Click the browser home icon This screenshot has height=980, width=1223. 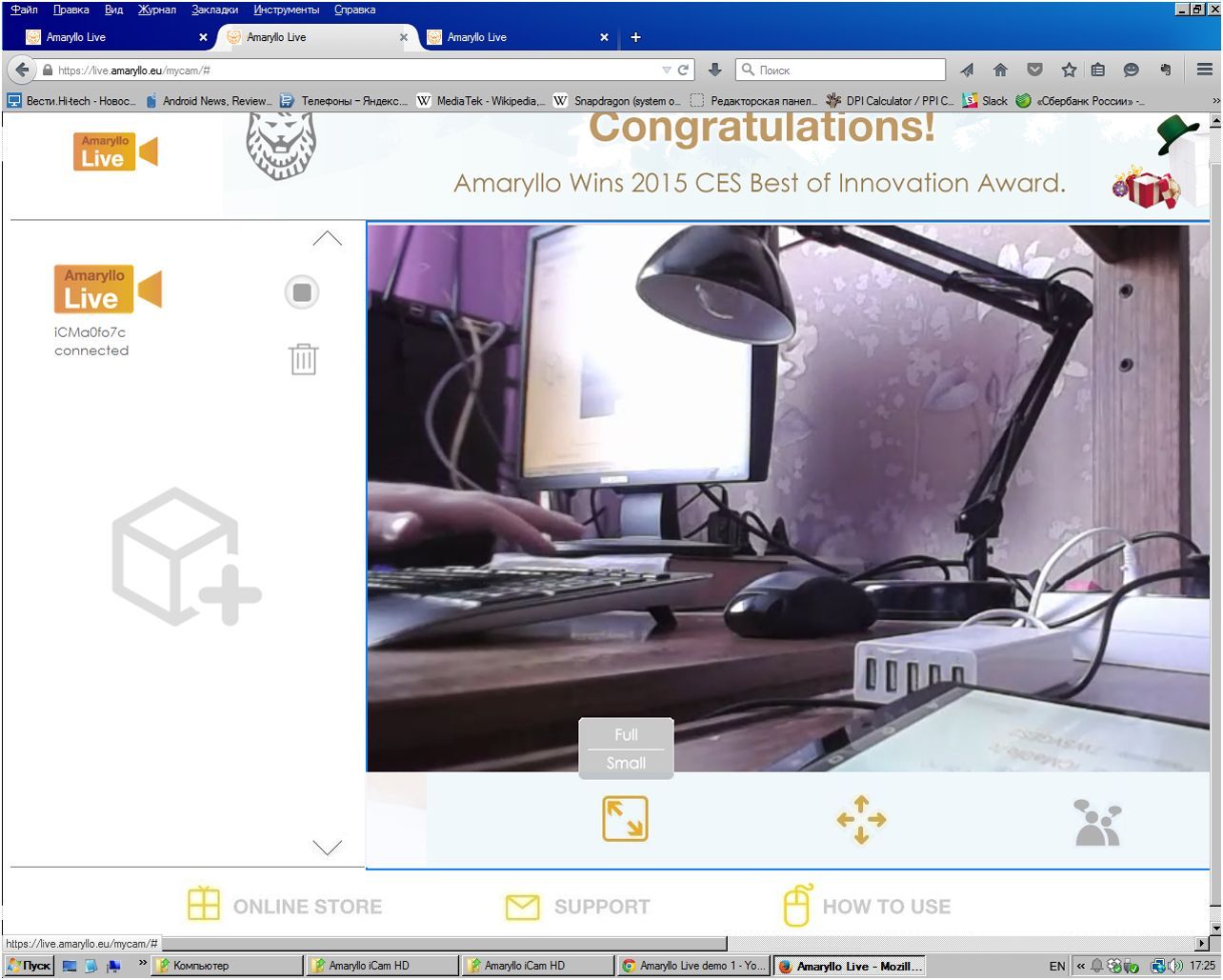pos(1000,70)
